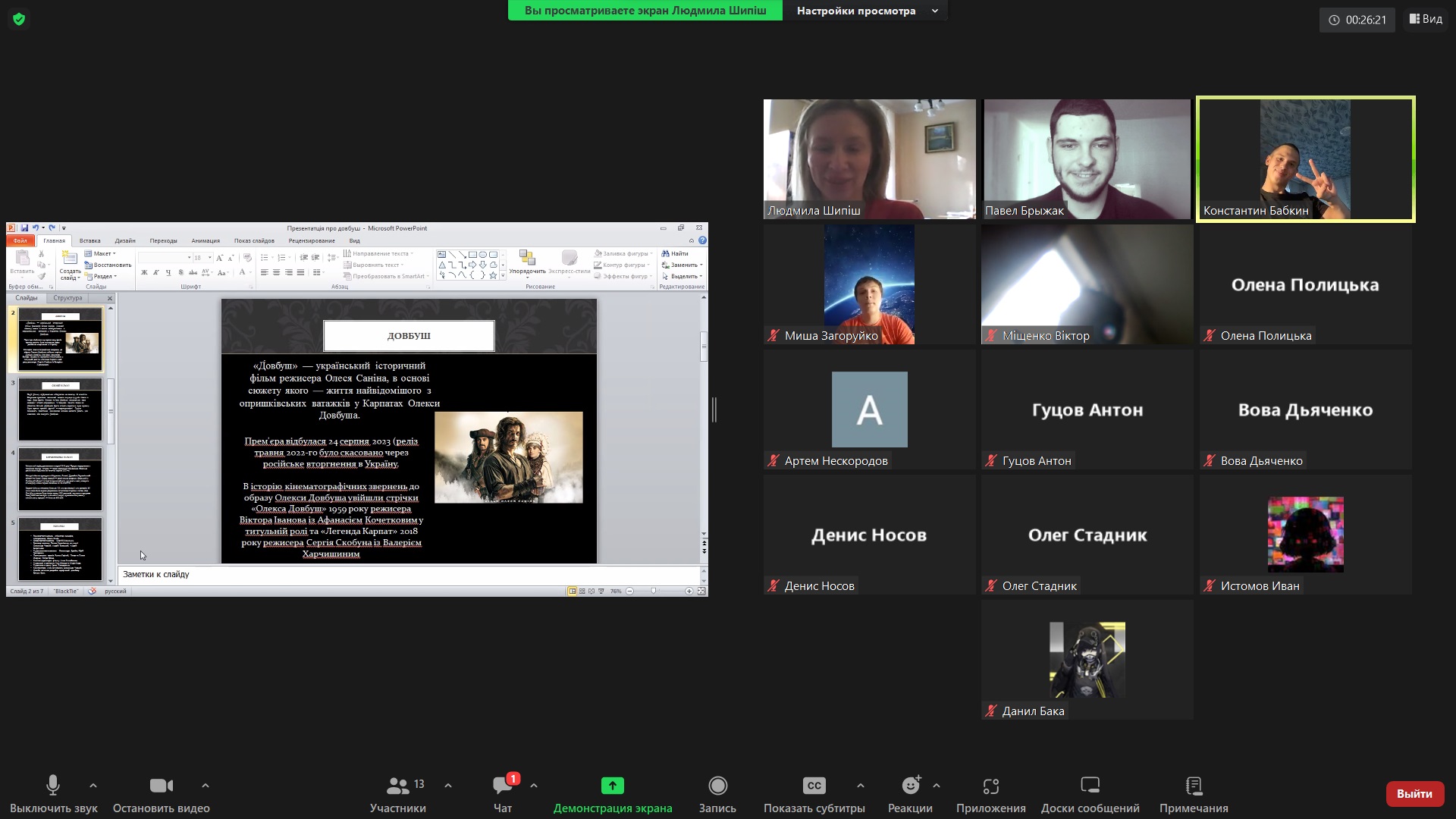Stop video using the camera icon
This screenshot has height=819, width=1456.
pos(161,786)
